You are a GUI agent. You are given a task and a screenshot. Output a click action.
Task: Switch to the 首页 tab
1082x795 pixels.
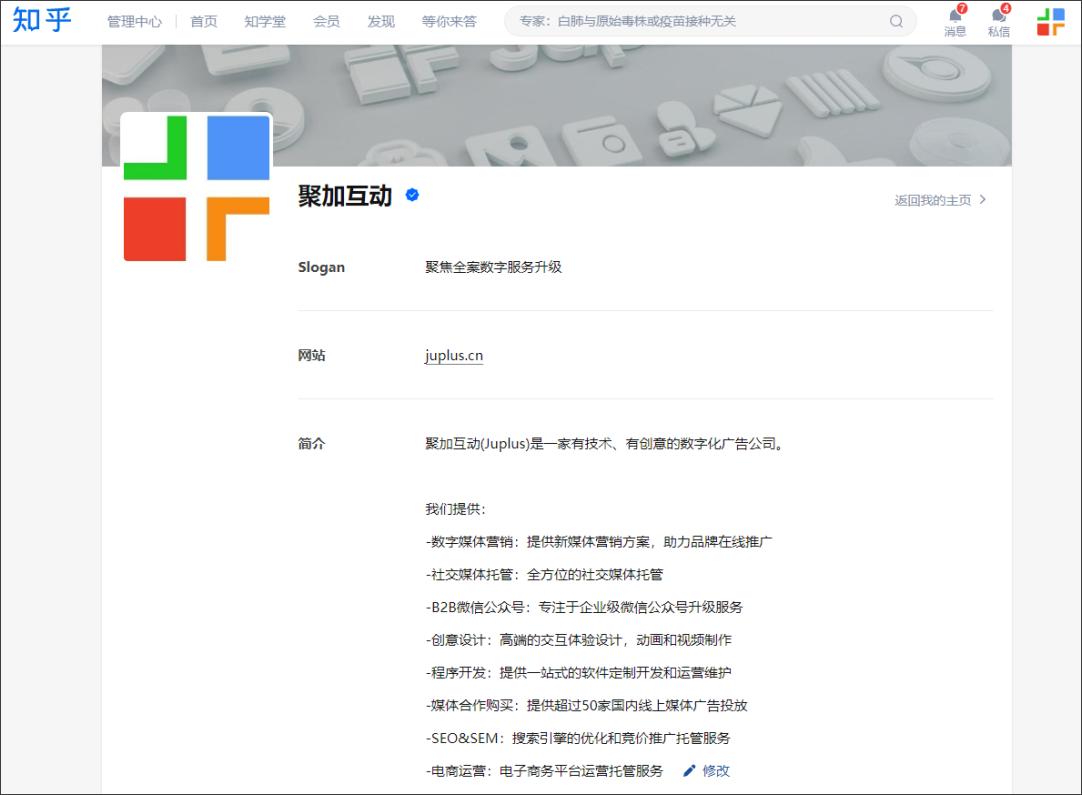(203, 20)
